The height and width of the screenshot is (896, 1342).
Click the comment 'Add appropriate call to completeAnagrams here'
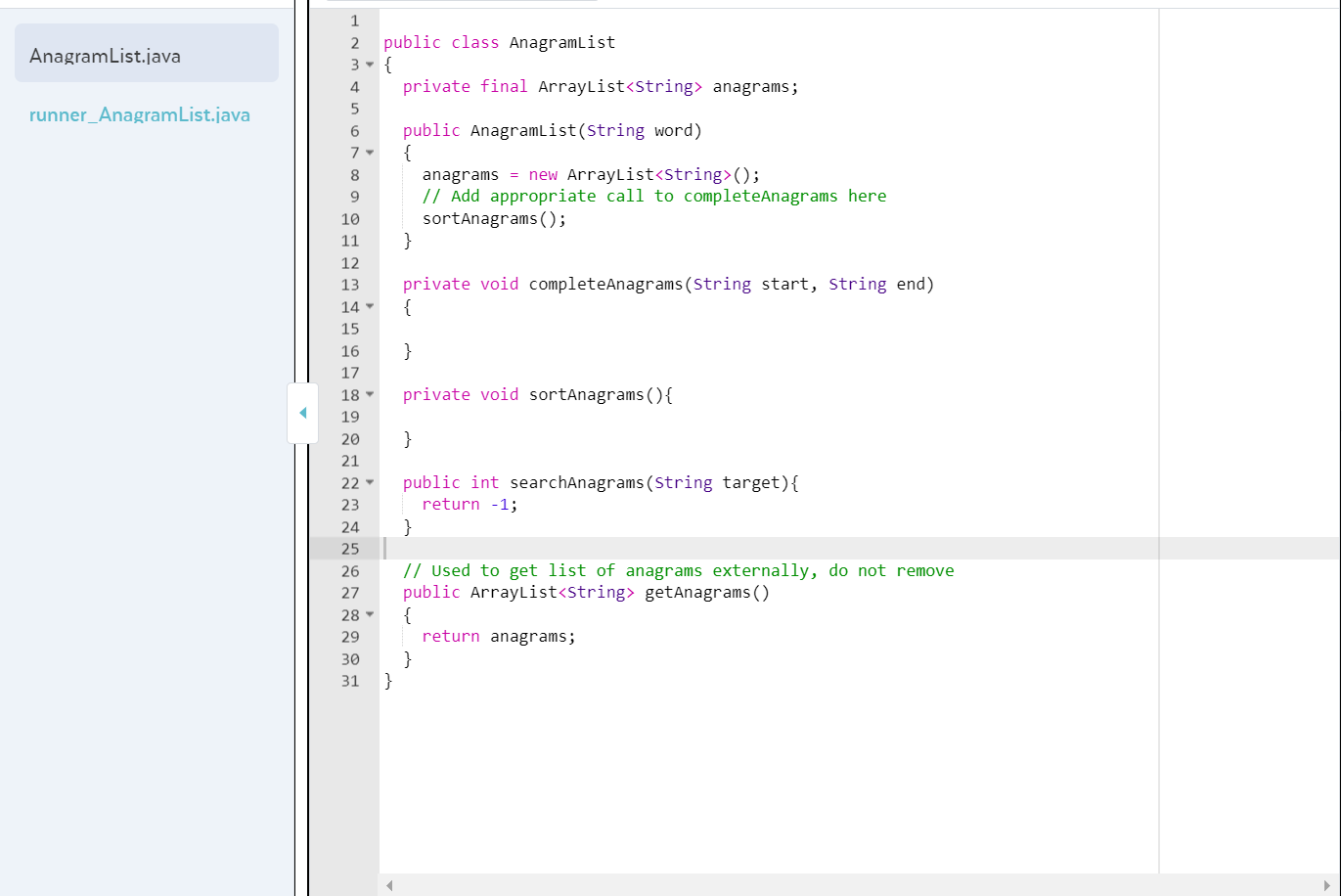click(x=669, y=197)
